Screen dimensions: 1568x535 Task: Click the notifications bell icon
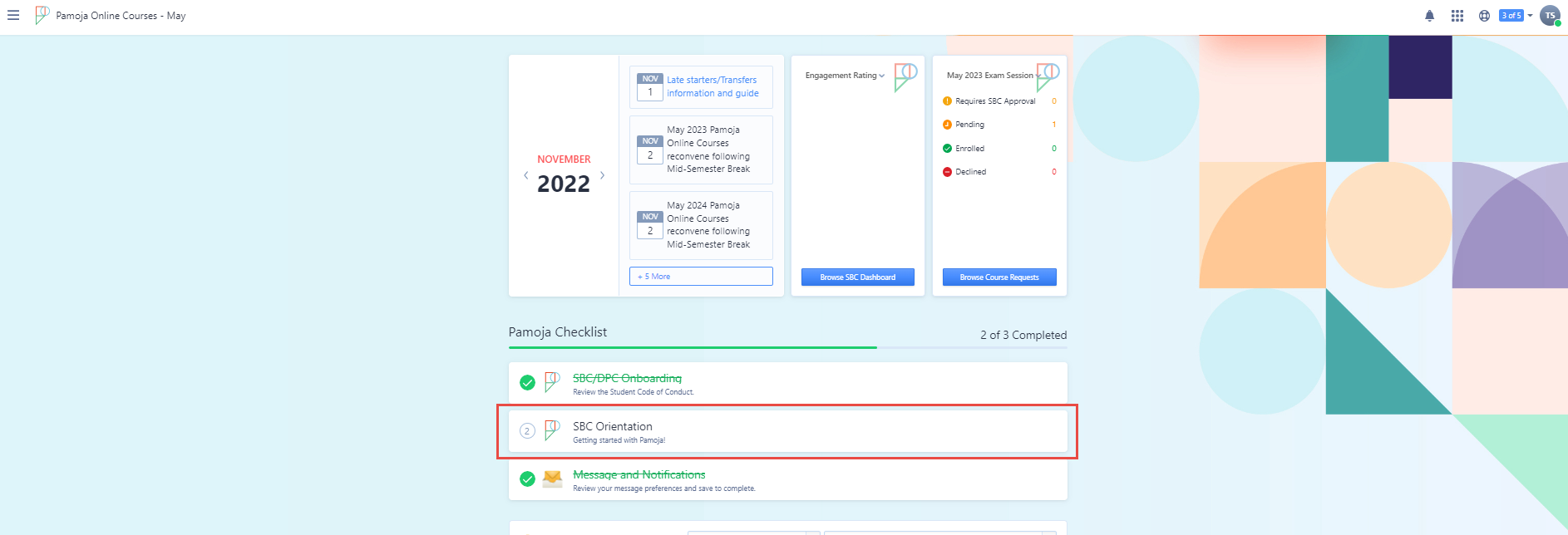[x=1429, y=16]
